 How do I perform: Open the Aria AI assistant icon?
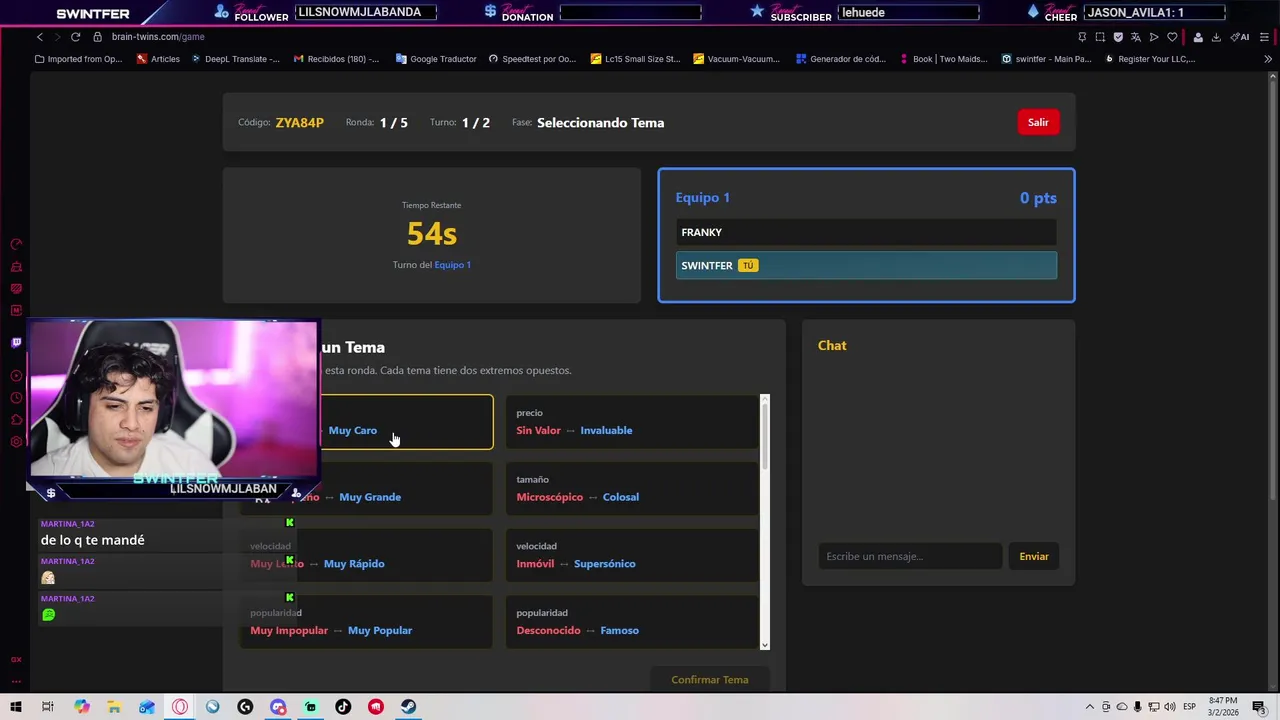point(1240,37)
